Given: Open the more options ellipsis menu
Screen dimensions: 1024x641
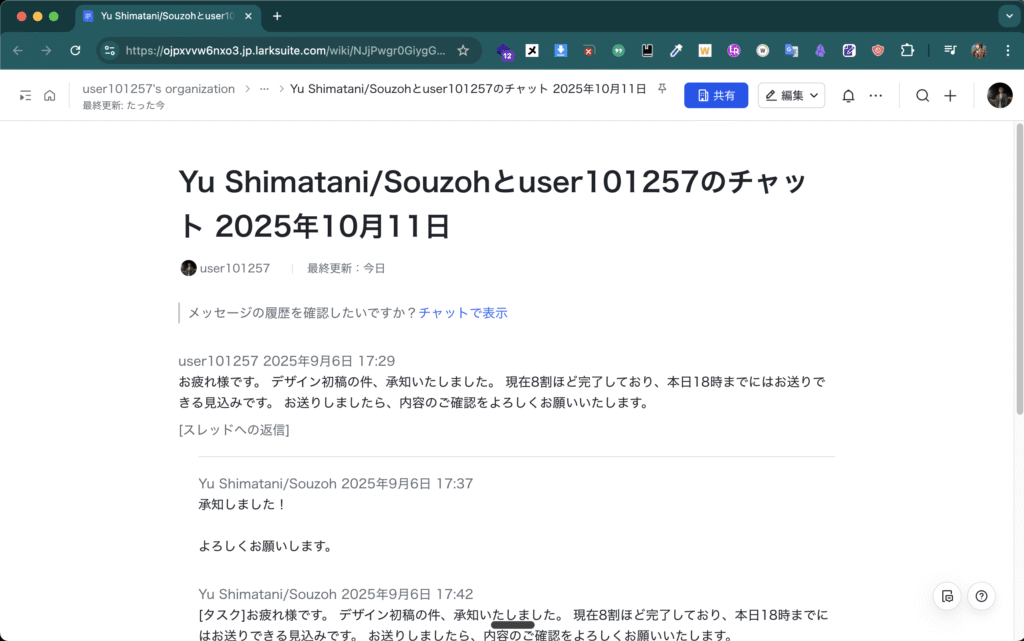Looking at the screenshot, I should click(876, 96).
